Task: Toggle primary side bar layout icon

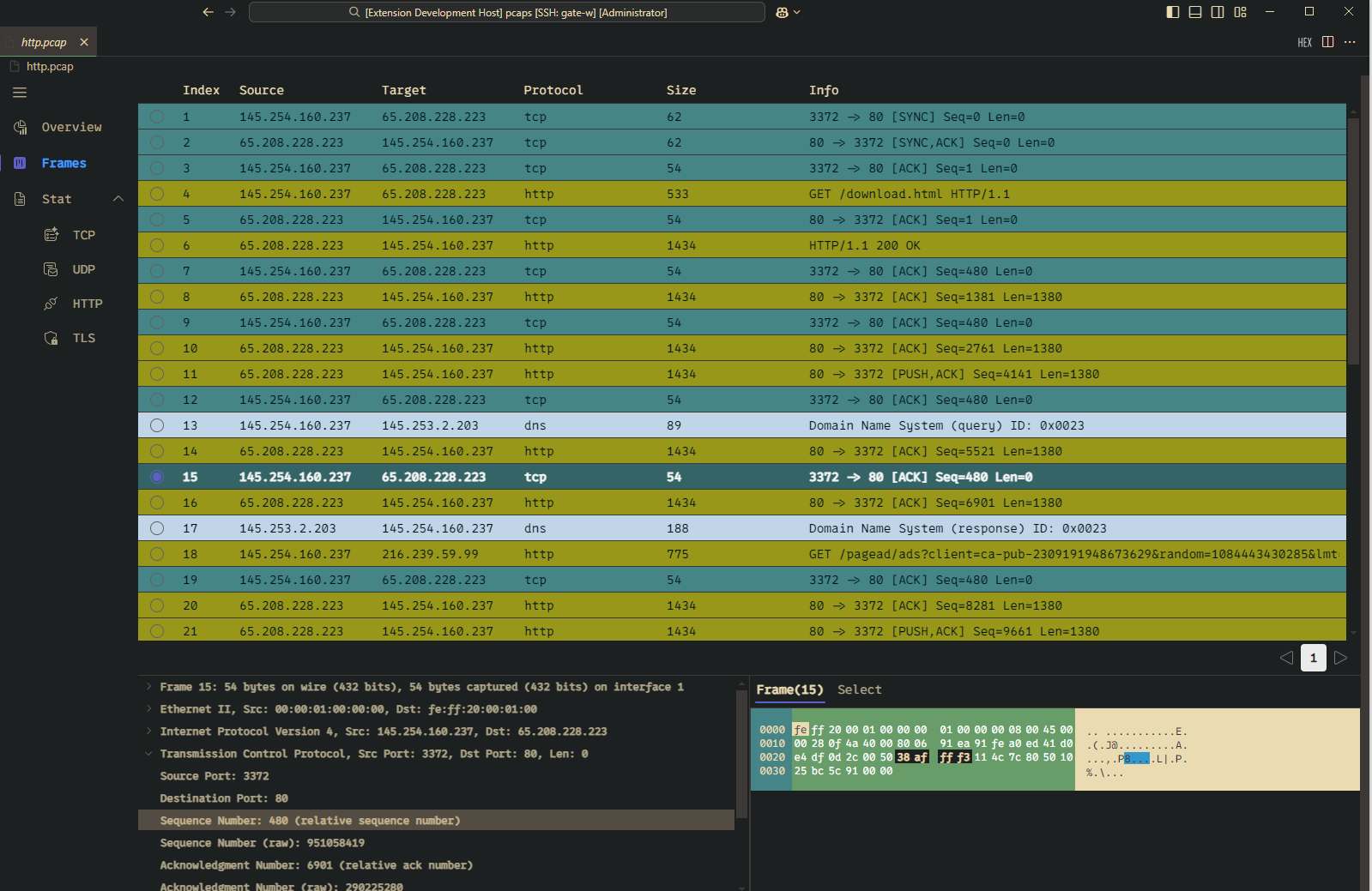Action: pyautogui.click(x=1173, y=12)
